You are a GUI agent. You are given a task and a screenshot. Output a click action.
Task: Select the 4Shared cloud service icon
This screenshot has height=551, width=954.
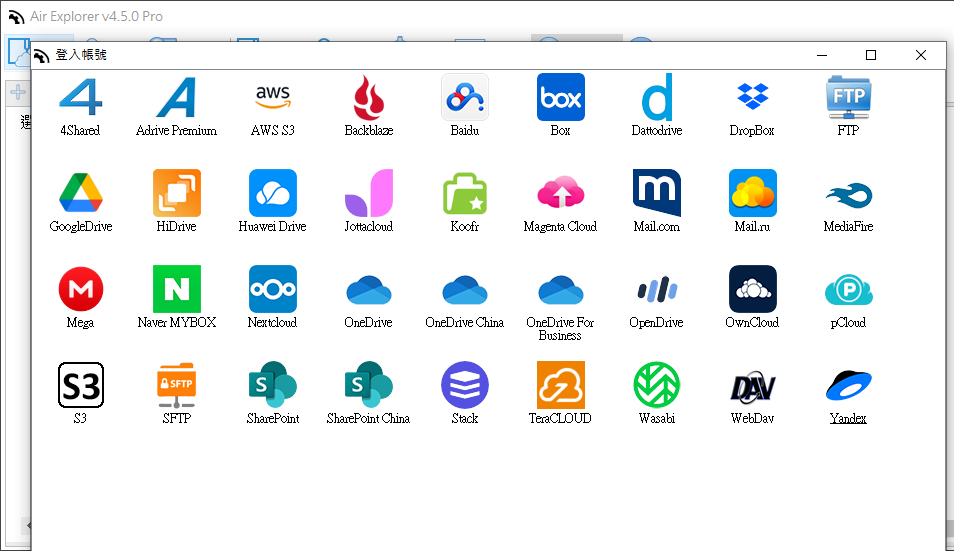click(x=80, y=97)
